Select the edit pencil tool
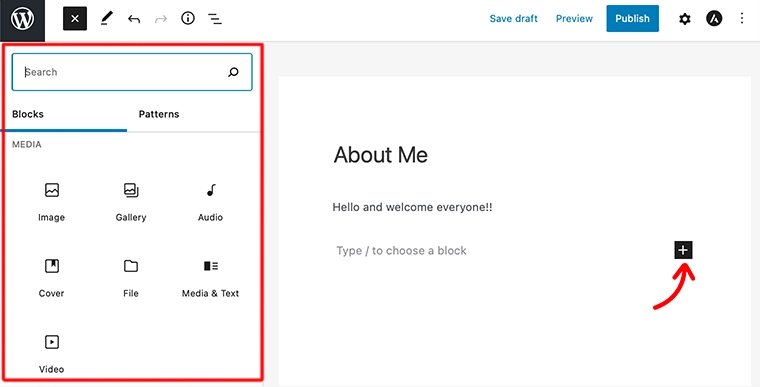Viewport: 760px width, 387px height. [x=106, y=19]
